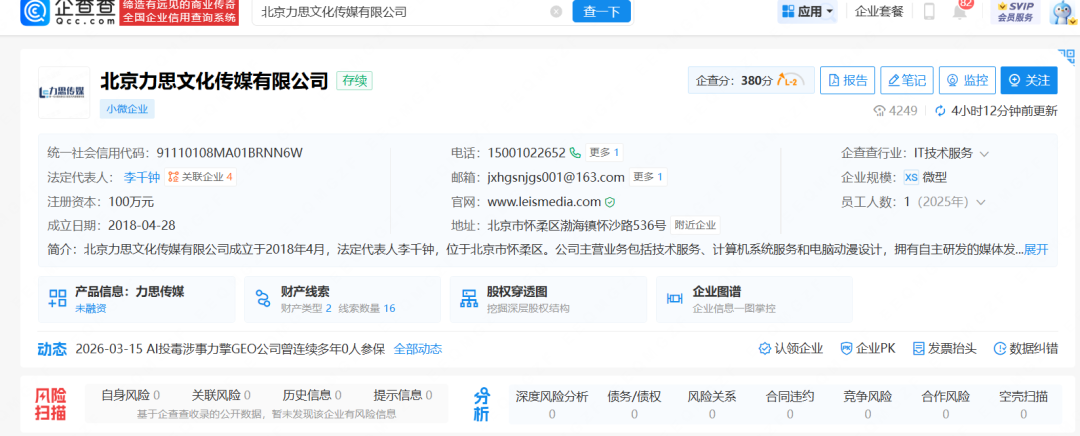Select the 关联风险 risk tab
1080x436 pixels.
(220, 395)
